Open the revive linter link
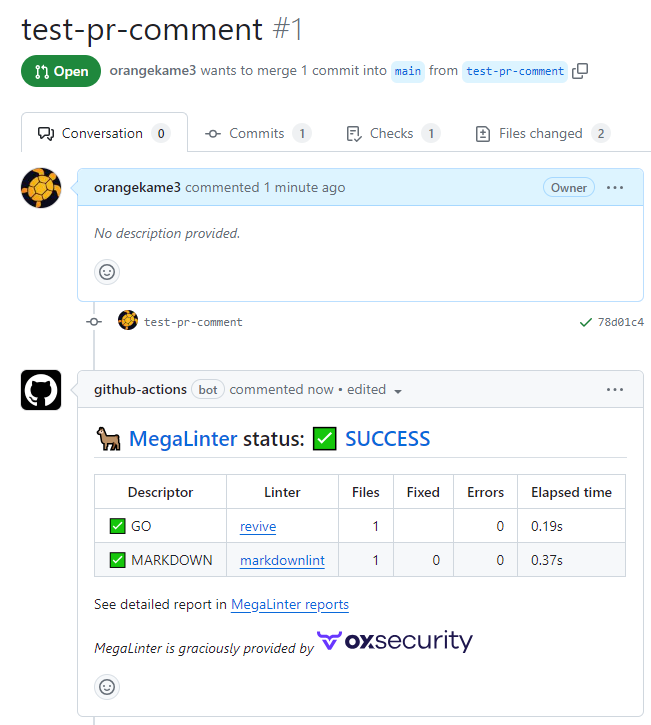The width and height of the screenshot is (651, 725). (258, 526)
